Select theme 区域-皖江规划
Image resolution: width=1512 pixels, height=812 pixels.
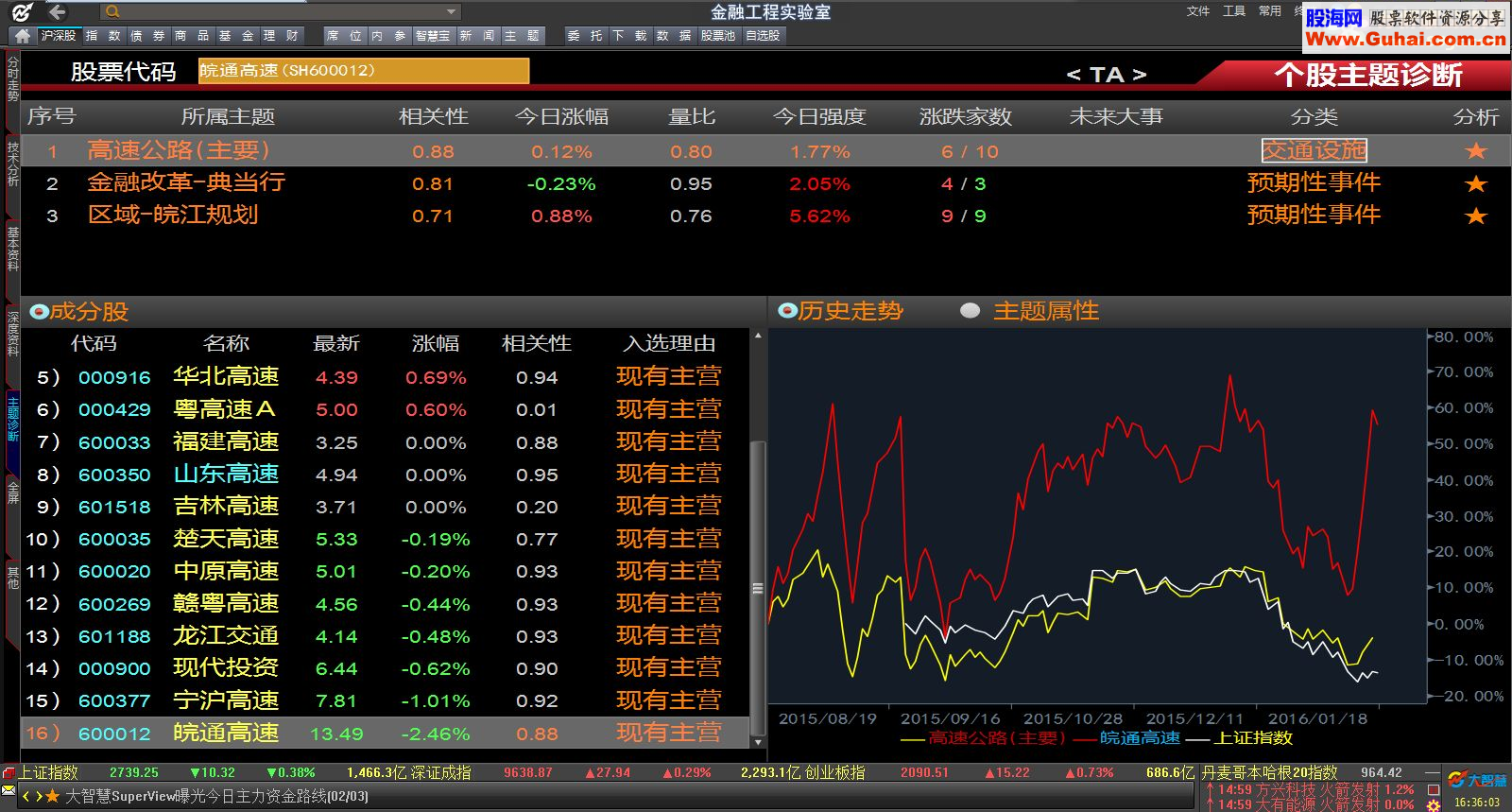coord(173,216)
